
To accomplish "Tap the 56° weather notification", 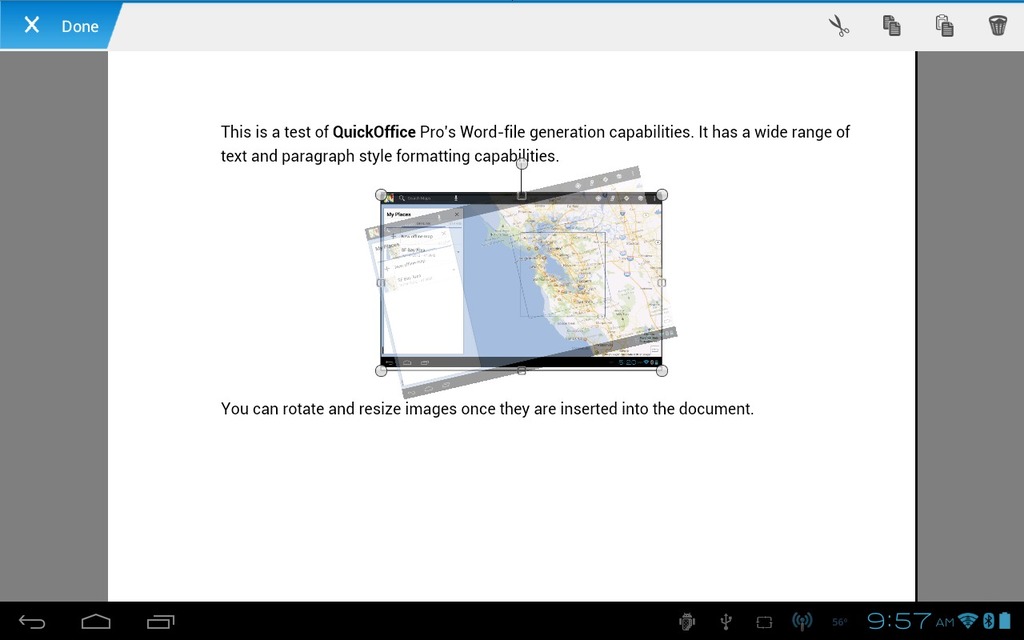I will [x=840, y=622].
